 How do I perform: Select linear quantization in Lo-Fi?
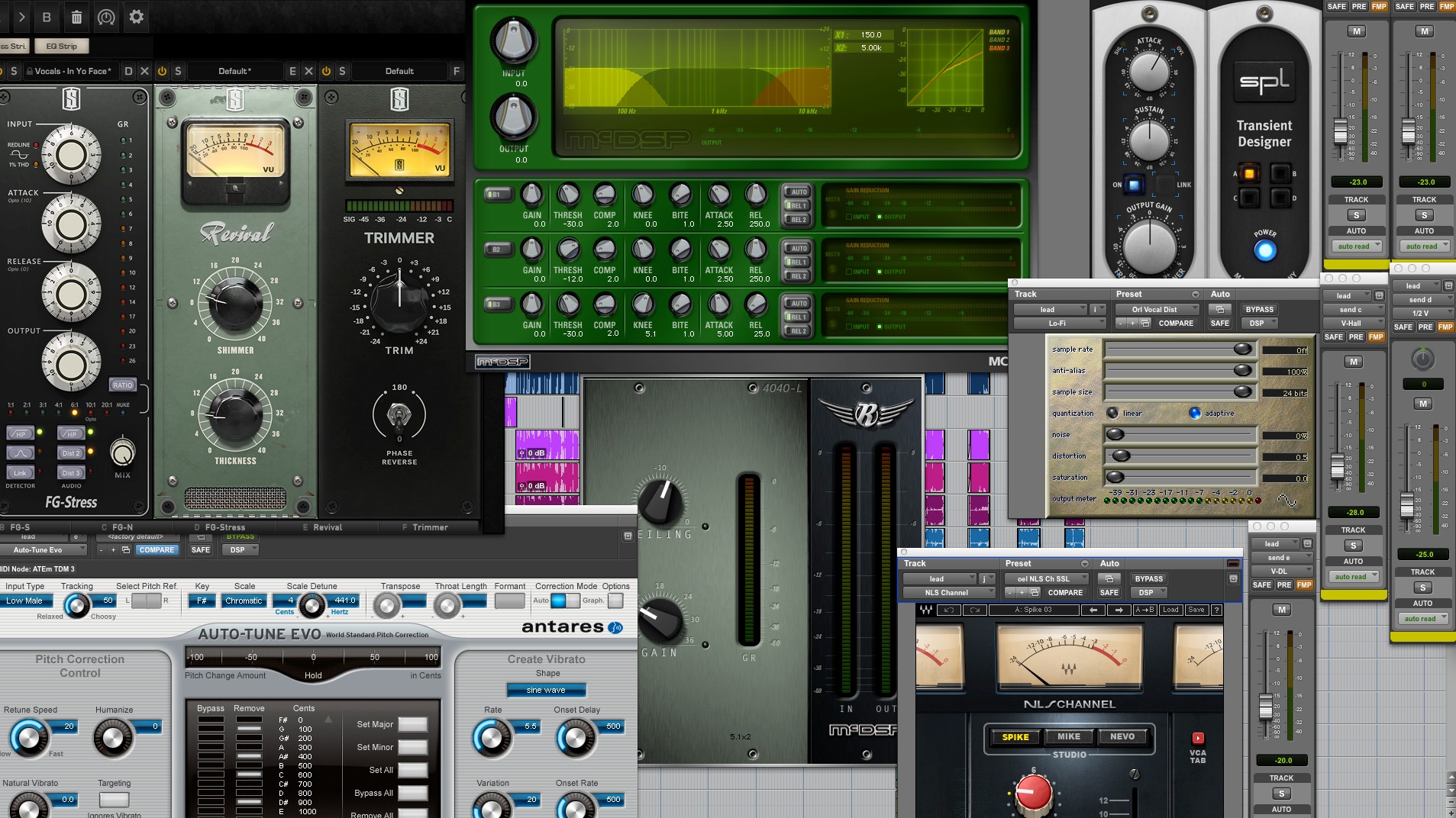(1112, 413)
